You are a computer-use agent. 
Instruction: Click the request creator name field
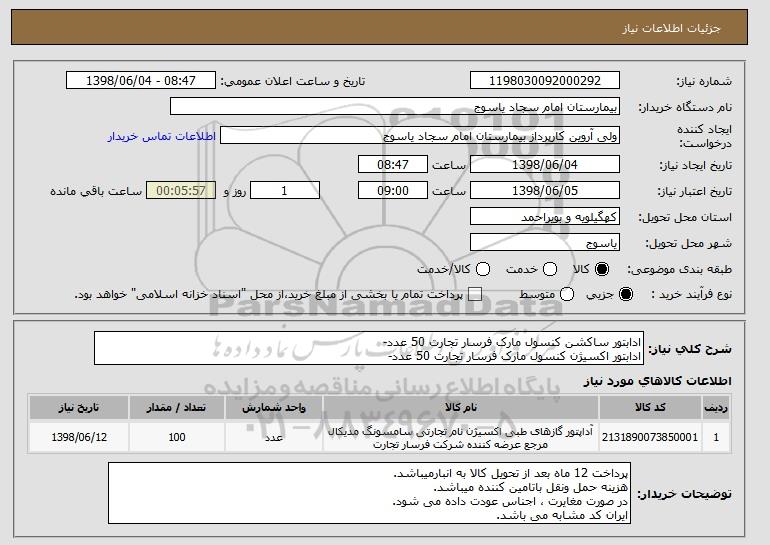pyautogui.click(x=420, y=136)
